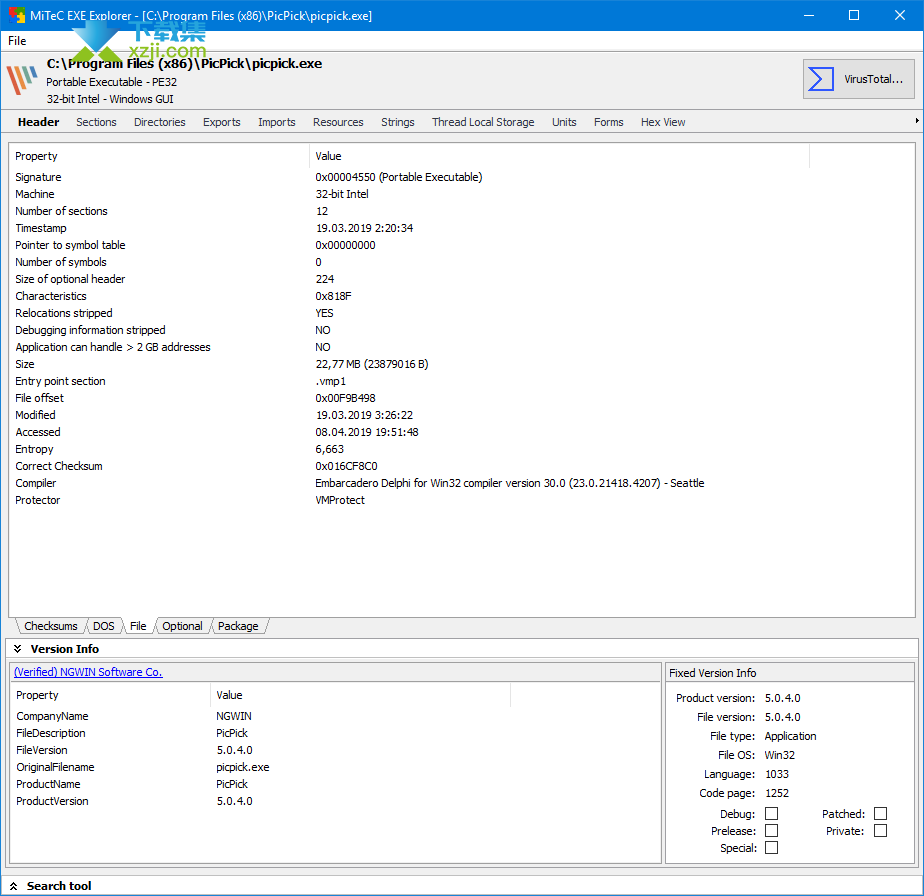
Task: Open the Hex View tab
Action: click(663, 122)
